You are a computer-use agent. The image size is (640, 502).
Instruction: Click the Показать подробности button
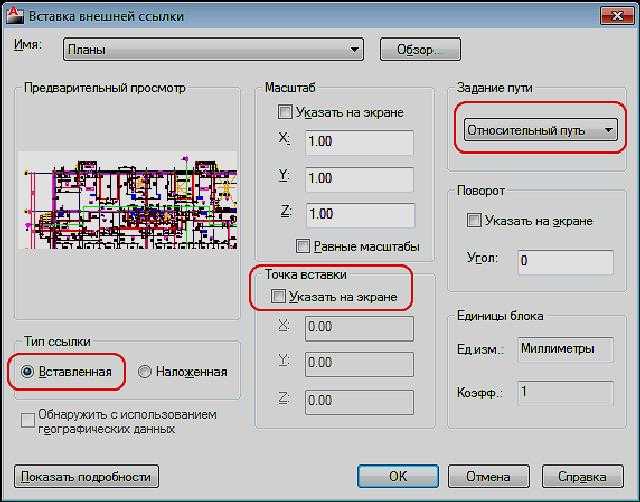86,476
